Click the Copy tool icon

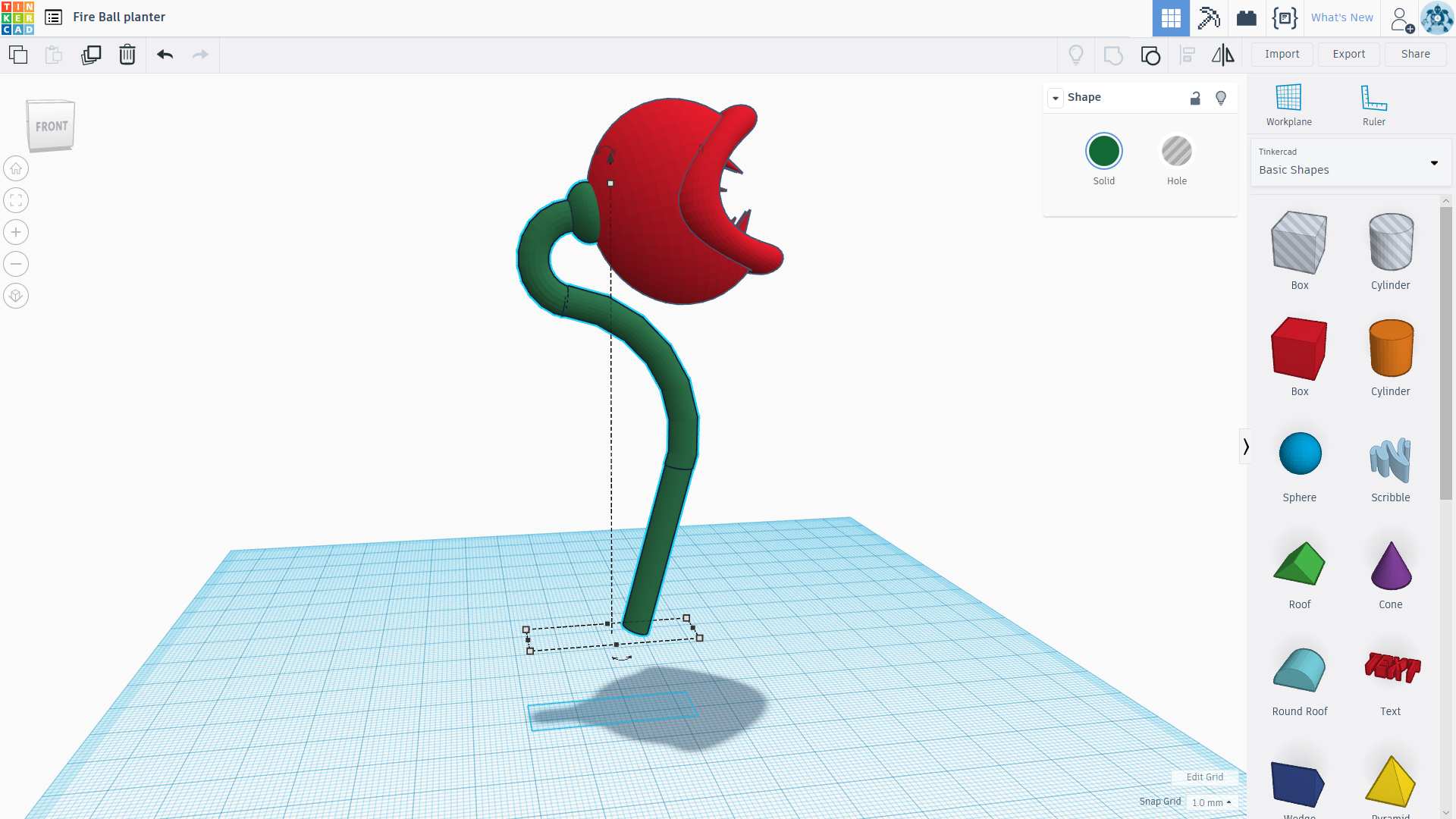pos(18,55)
